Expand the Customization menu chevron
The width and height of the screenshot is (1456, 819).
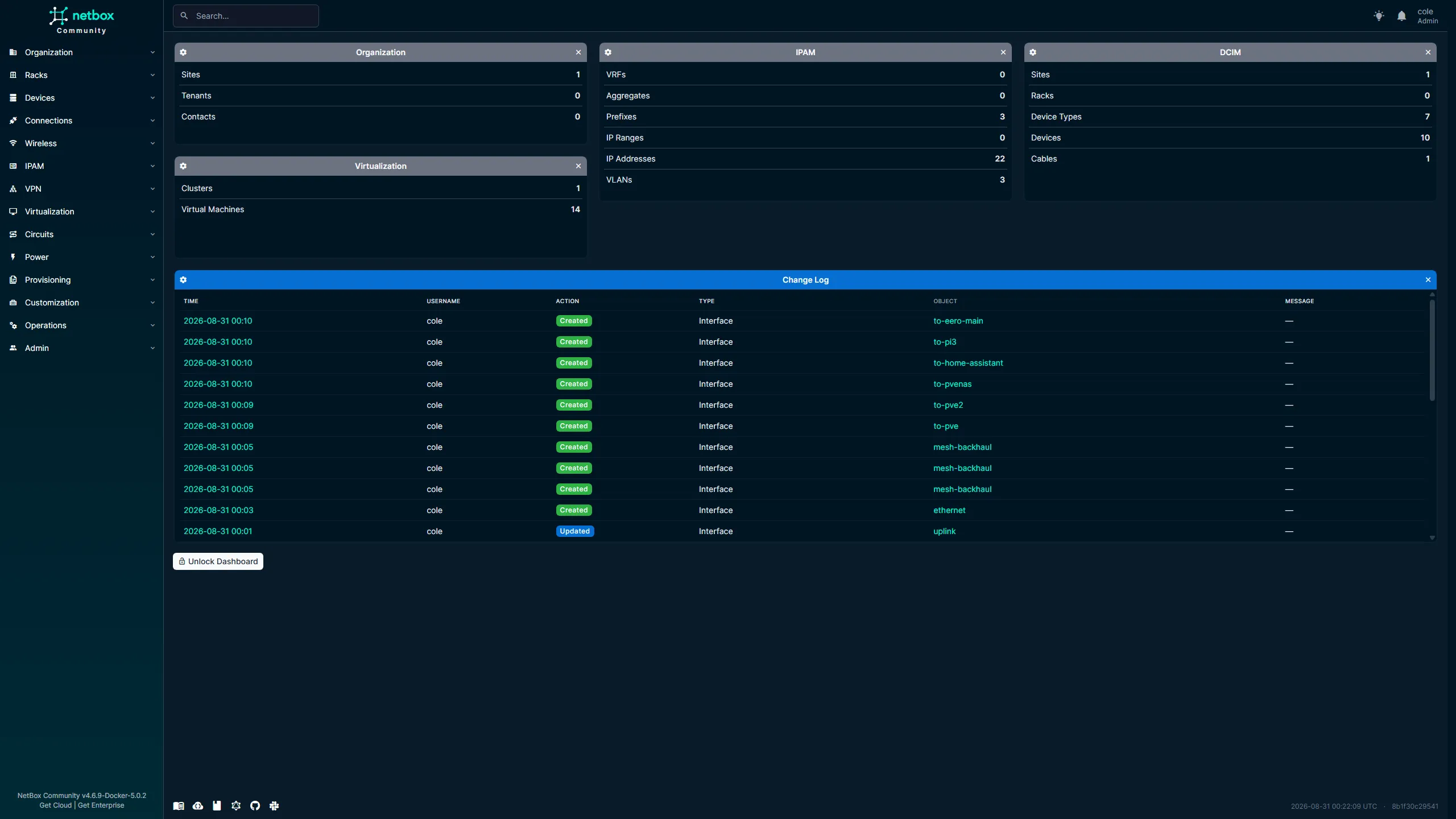click(152, 303)
